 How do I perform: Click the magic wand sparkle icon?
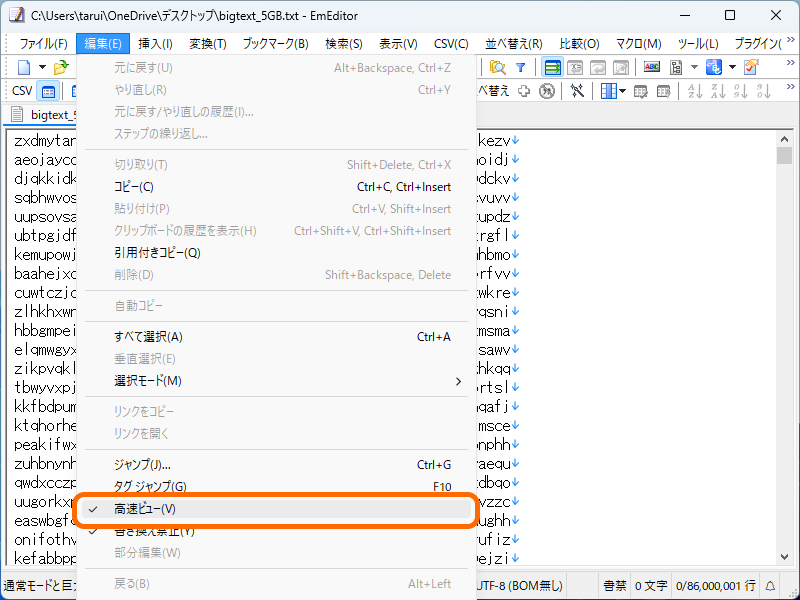tap(577, 91)
